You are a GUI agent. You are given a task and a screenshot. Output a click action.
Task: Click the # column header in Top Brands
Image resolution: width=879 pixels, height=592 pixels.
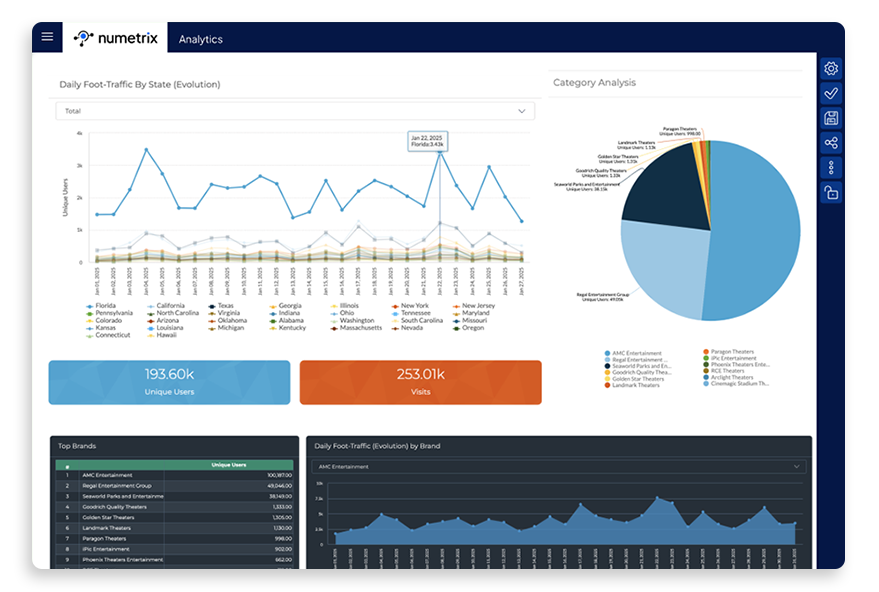[67, 465]
